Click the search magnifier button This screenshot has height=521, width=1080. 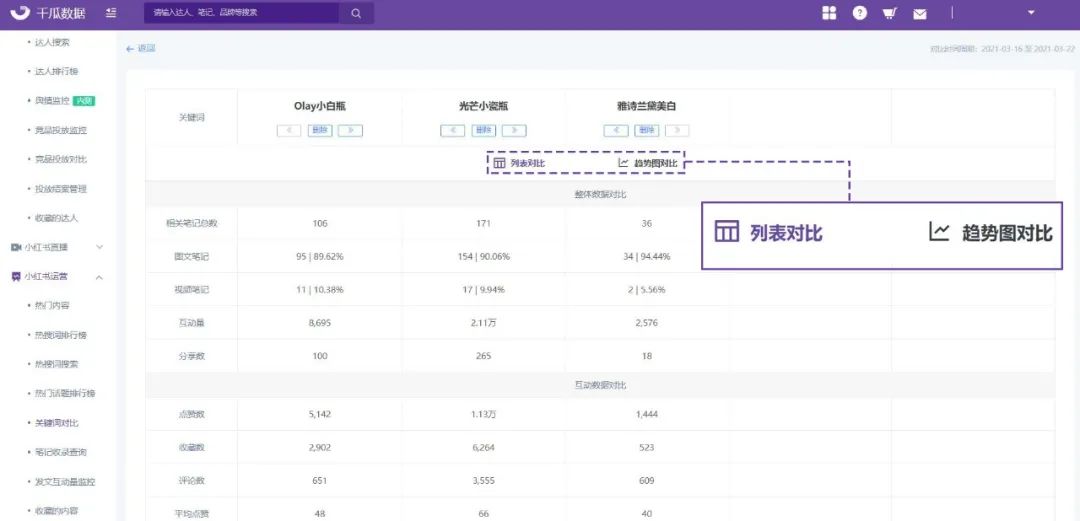[356, 13]
